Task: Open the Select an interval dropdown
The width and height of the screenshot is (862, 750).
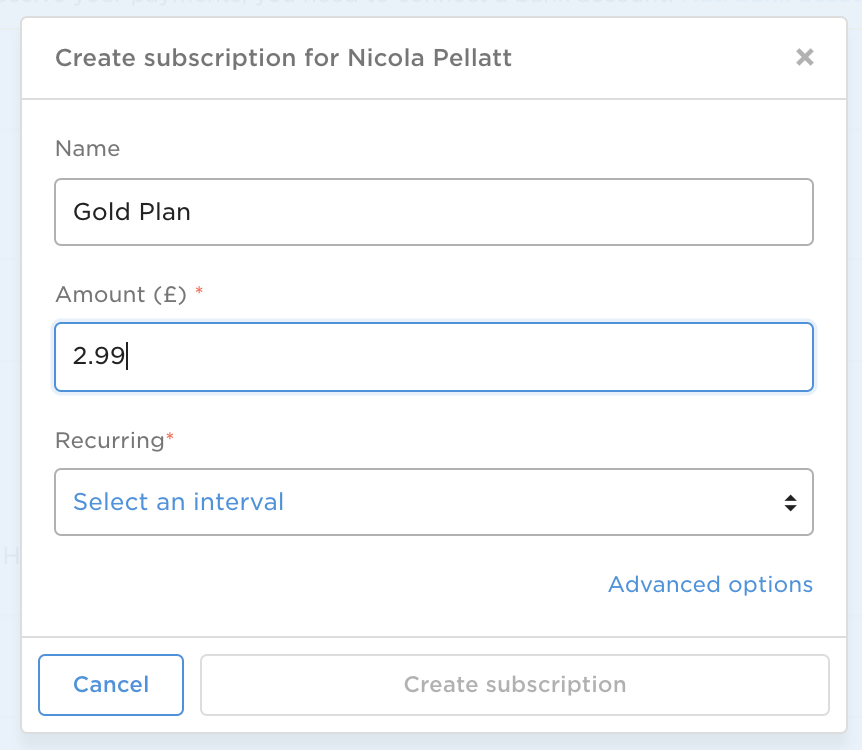Action: pos(433,502)
